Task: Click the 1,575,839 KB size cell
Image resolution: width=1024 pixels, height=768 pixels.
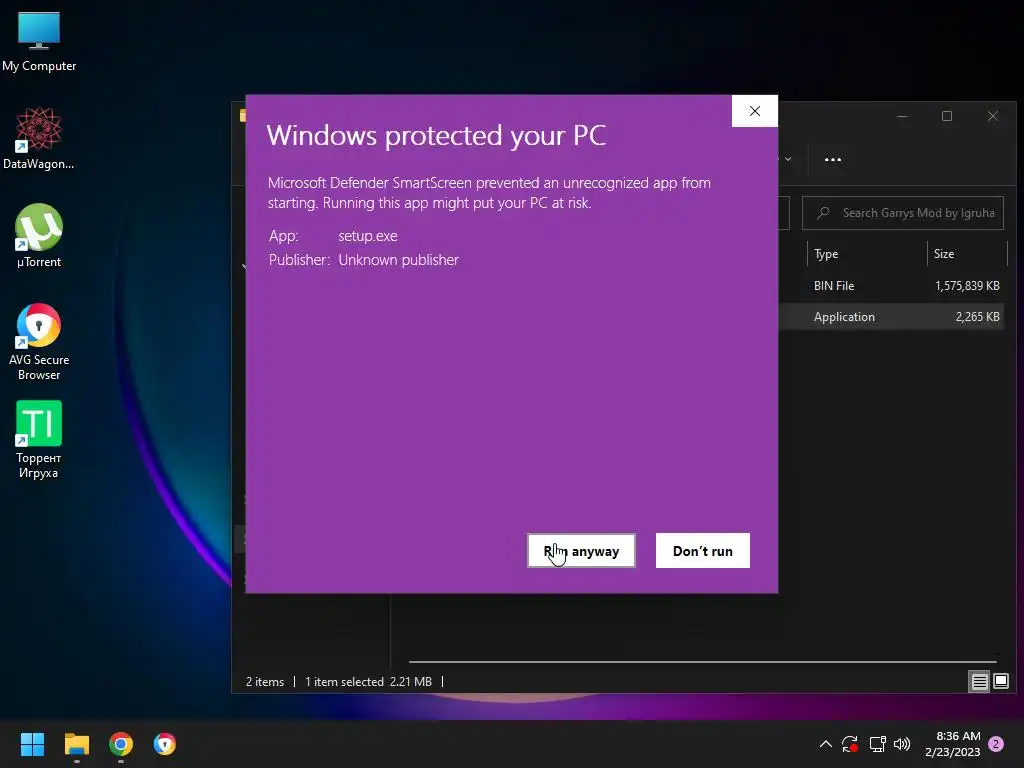Action: (x=967, y=285)
